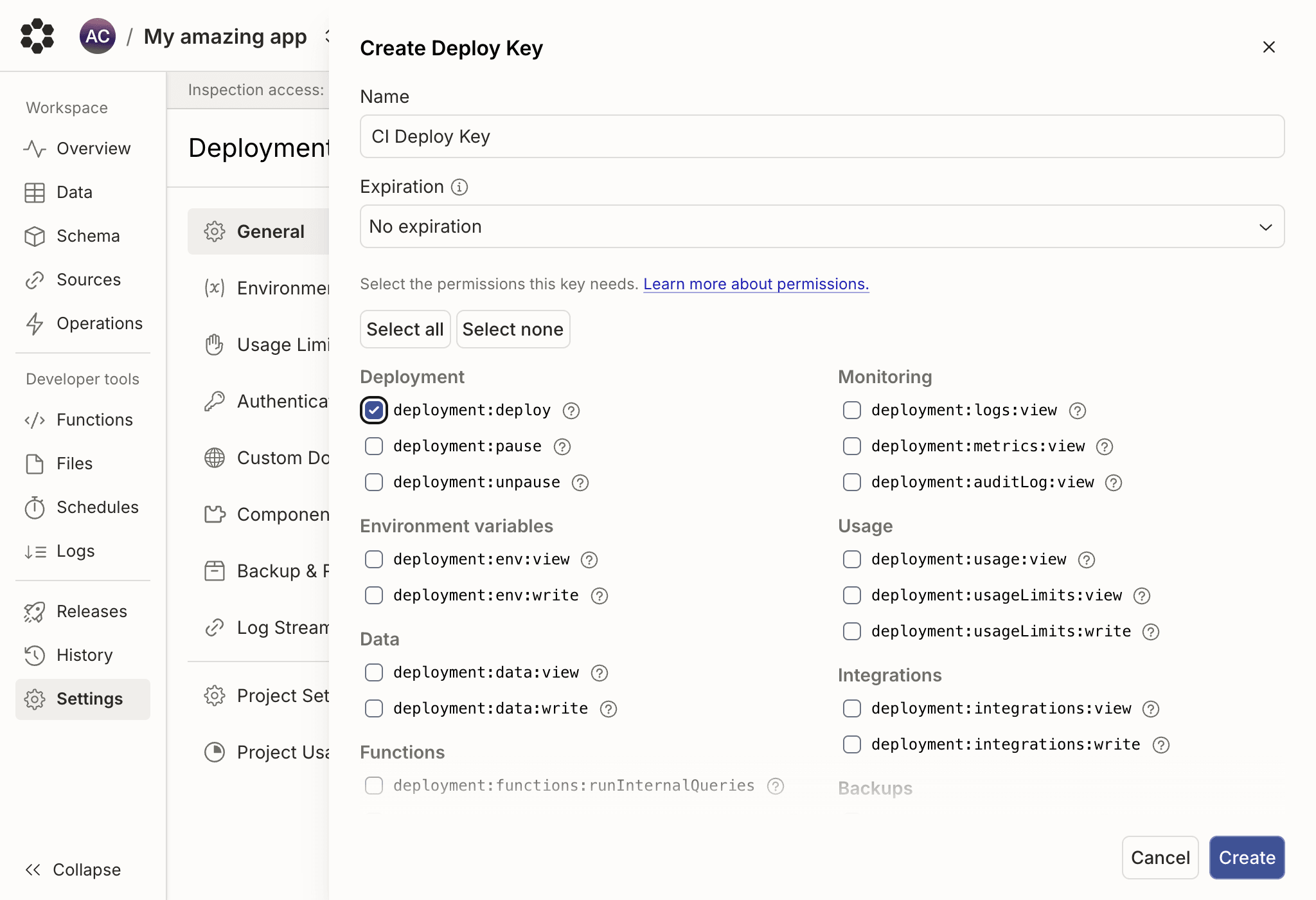The height and width of the screenshot is (900, 1316).
Task: Show help for deployment:unpause permission
Action: click(580, 483)
